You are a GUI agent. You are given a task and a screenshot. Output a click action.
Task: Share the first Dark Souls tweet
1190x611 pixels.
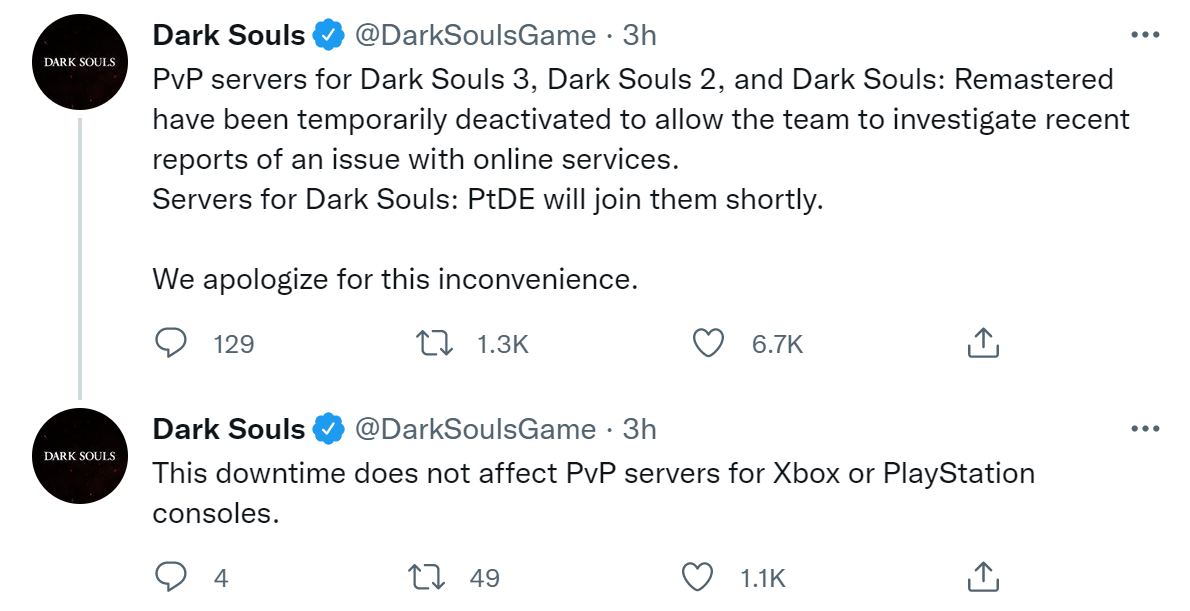[x=983, y=344]
